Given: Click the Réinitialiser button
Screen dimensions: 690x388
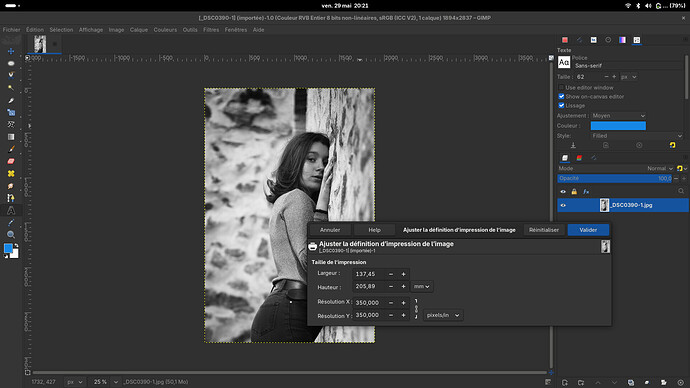Looking at the screenshot, I should (544, 230).
